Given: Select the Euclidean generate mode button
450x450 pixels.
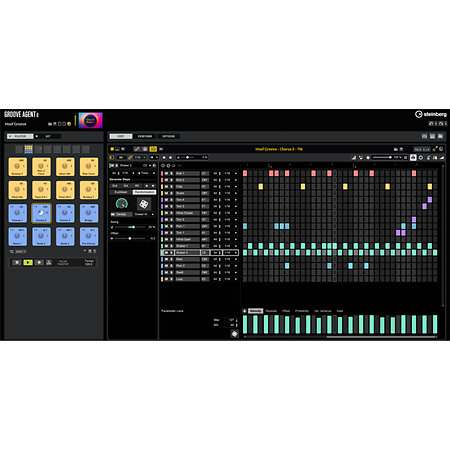Looking at the screenshot, I should click(121, 192).
